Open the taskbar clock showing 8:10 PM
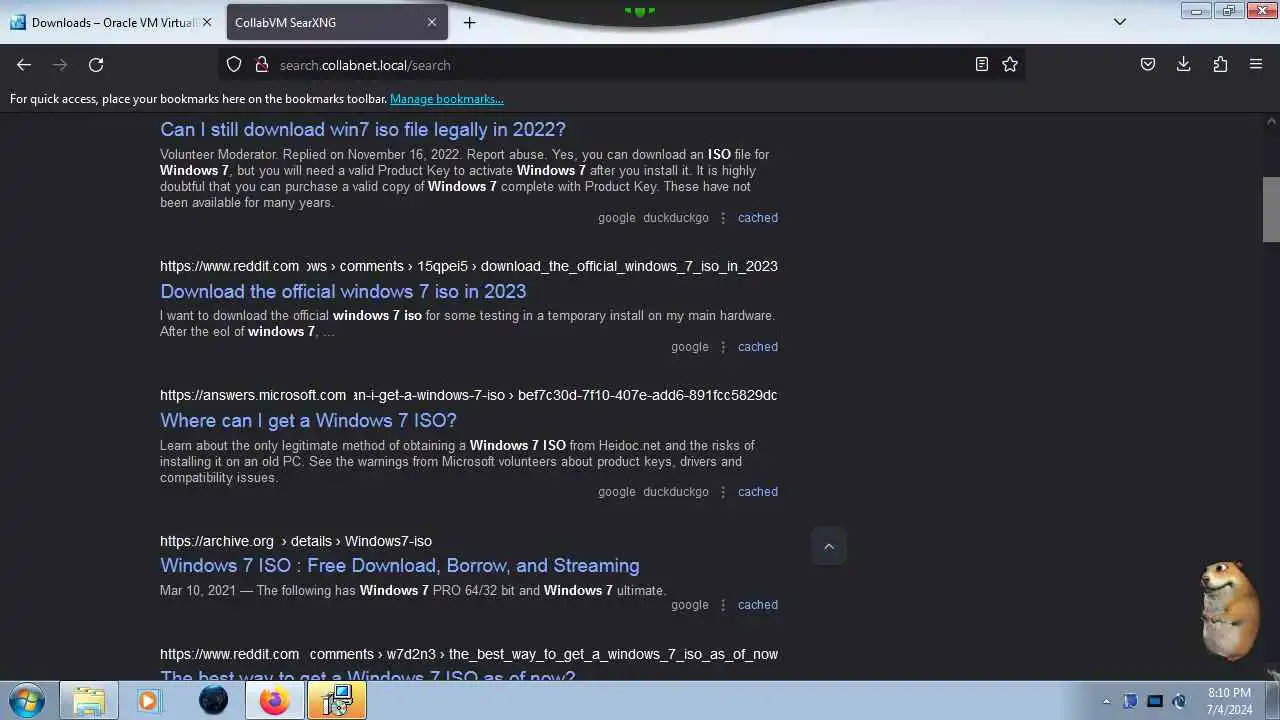1280x720 pixels. (x=1229, y=701)
